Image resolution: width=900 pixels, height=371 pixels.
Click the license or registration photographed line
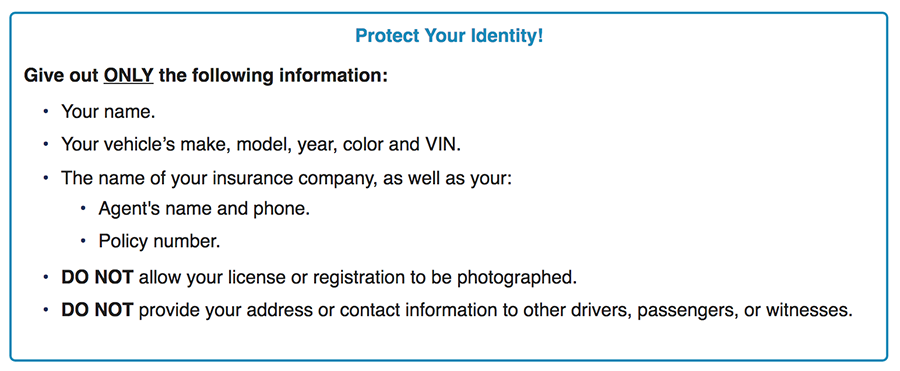coord(319,277)
